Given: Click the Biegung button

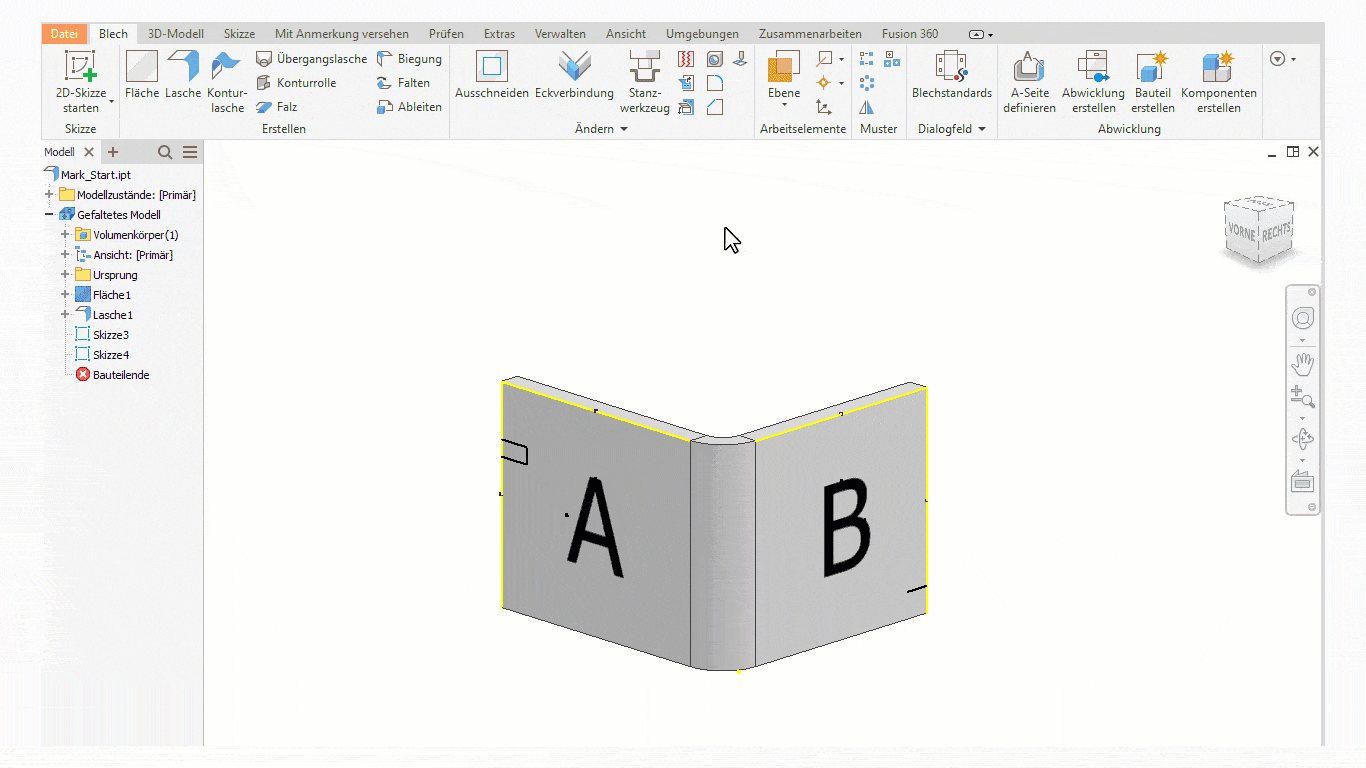Looking at the screenshot, I should (409, 59).
